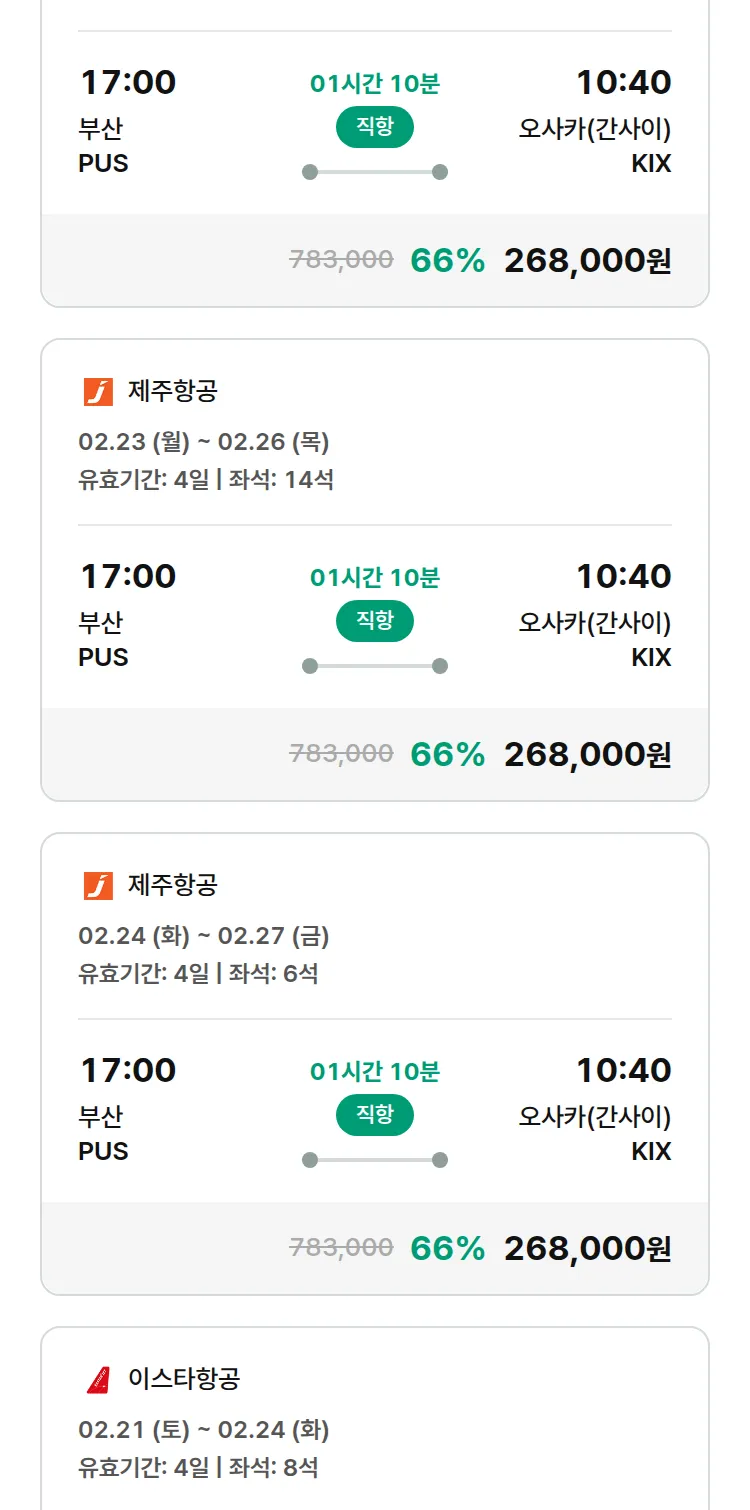Click route line dots on 02.23 flight
The height and width of the screenshot is (1510, 750).
[375, 666]
